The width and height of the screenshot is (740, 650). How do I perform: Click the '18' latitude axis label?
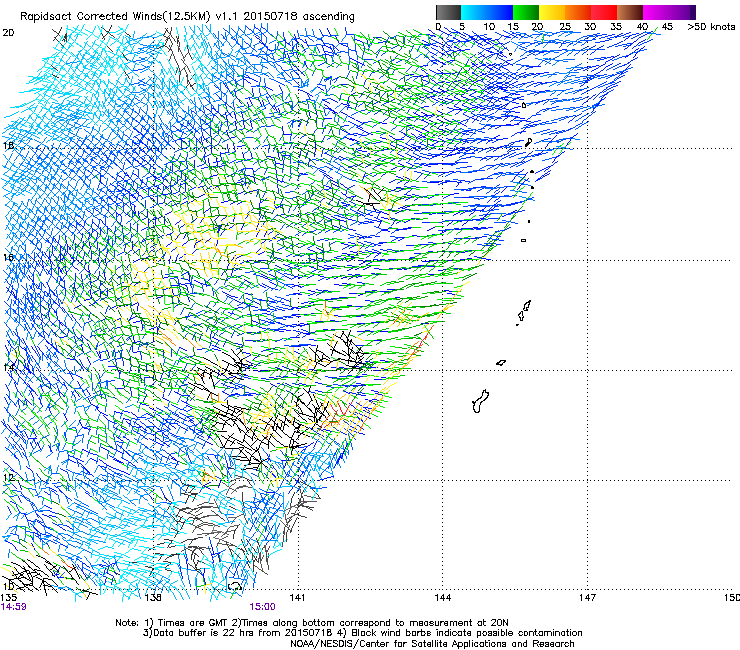click(x=8, y=145)
